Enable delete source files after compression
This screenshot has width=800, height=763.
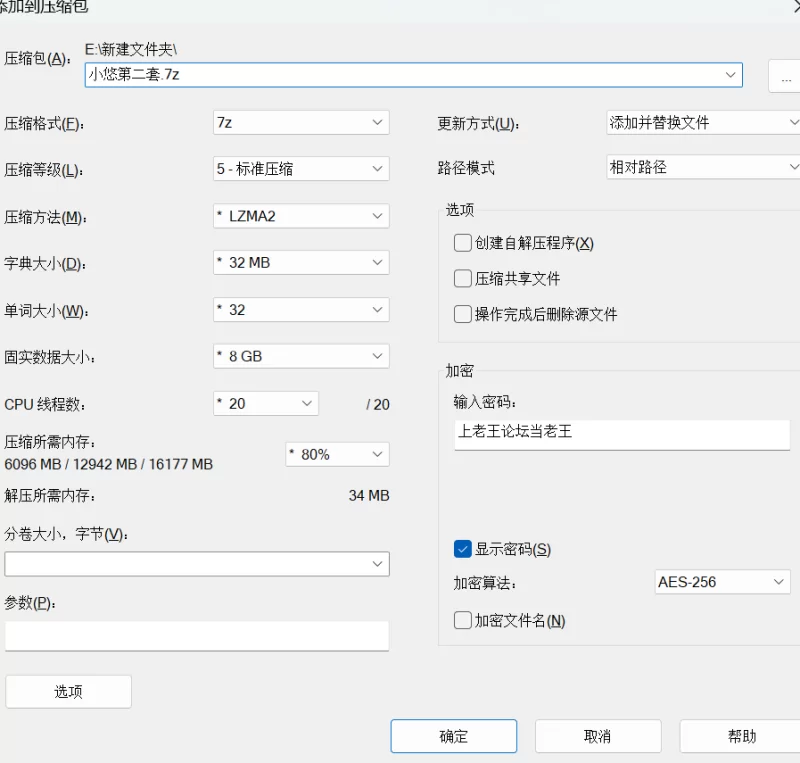pos(462,314)
